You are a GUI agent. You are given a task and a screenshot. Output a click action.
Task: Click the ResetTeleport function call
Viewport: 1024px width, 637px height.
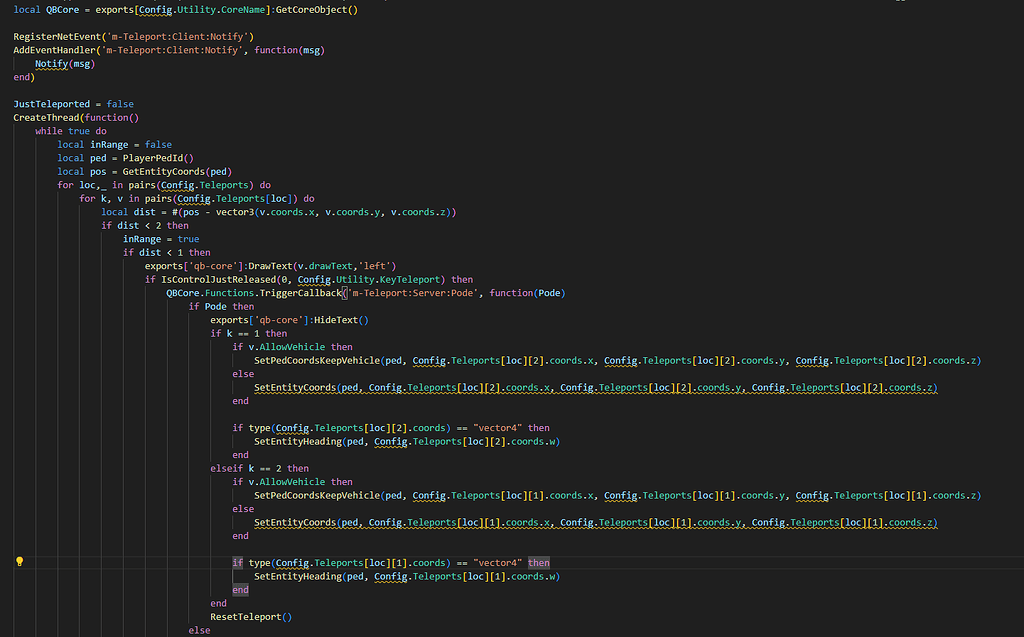coord(245,616)
